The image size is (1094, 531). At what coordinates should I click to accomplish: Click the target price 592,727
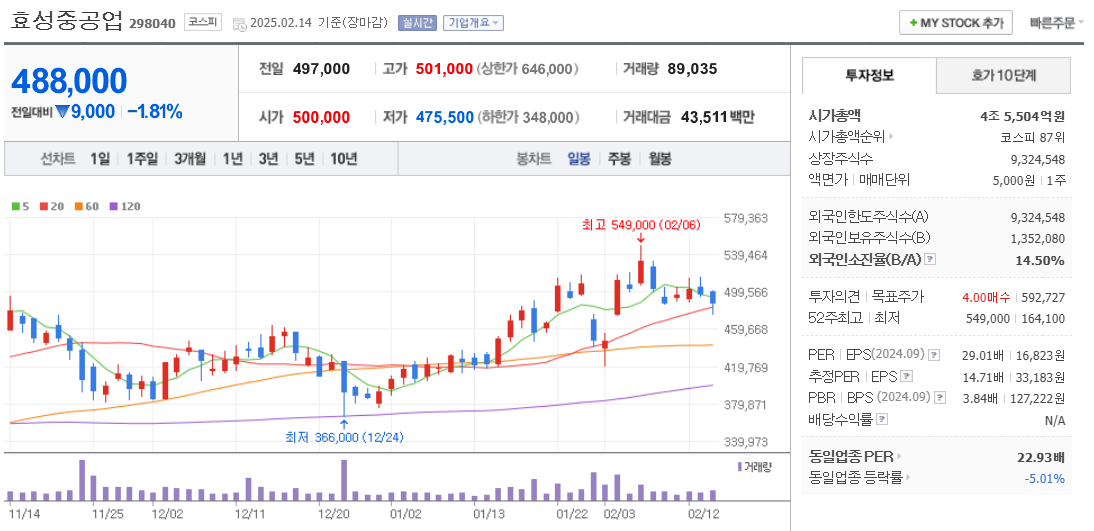pyautogui.click(x=1044, y=297)
